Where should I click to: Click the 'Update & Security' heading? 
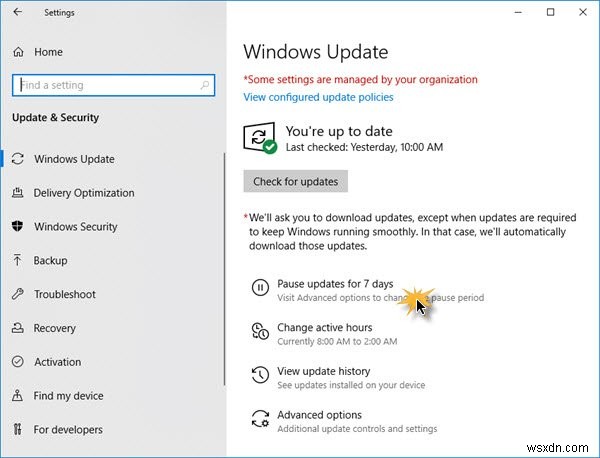point(55,117)
